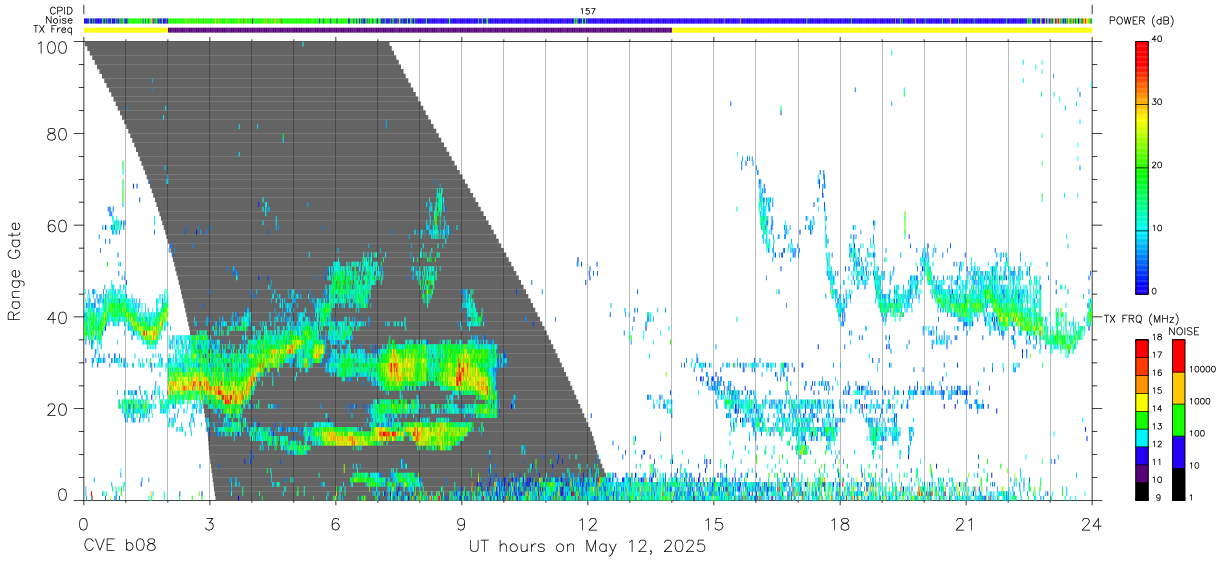The height and width of the screenshot is (567, 1228).
Task: Click the NOISE legend title
Action: click(x=1185, y=331)
